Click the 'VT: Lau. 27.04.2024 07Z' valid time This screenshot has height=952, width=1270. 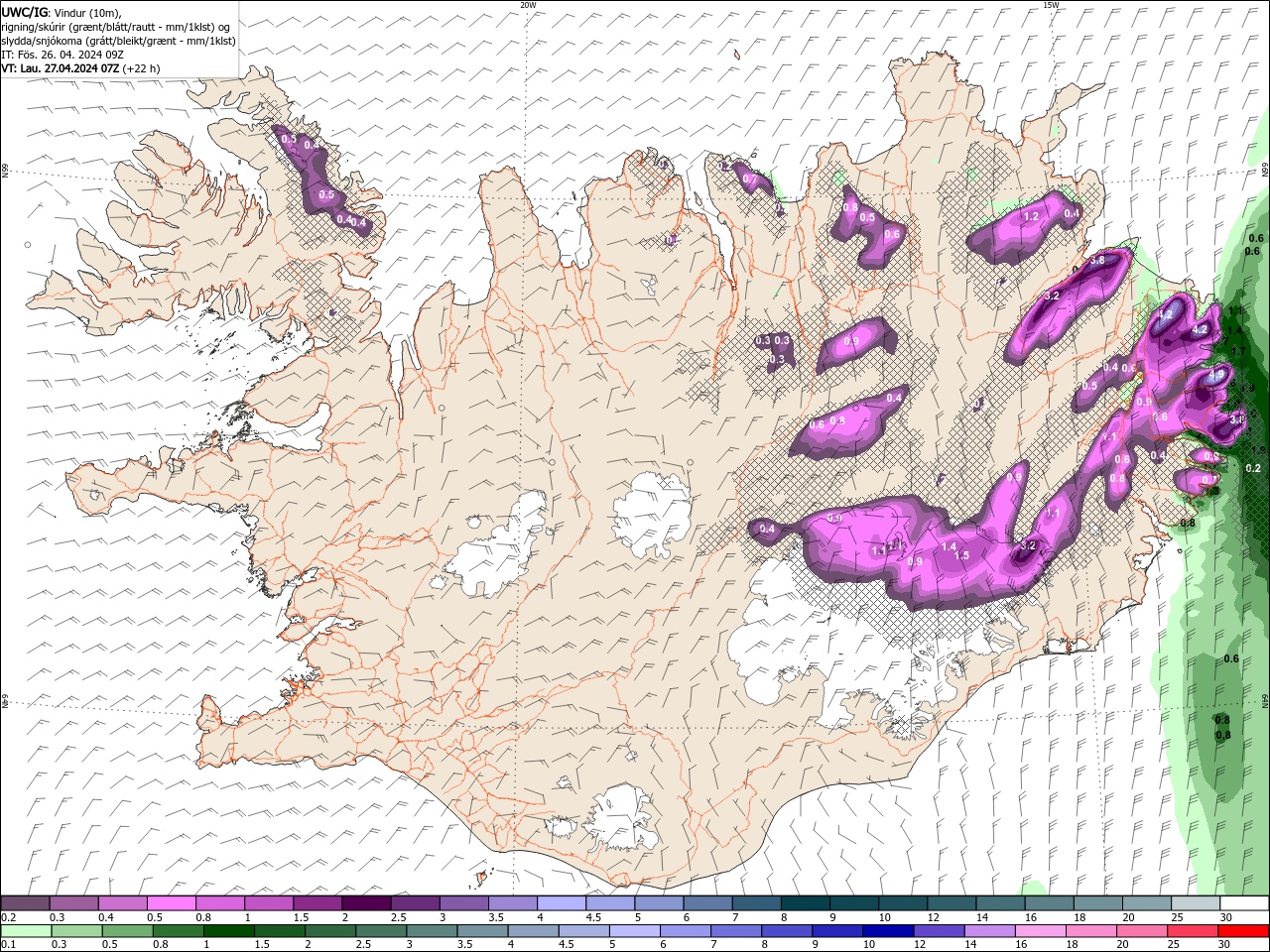coord(61,68)
